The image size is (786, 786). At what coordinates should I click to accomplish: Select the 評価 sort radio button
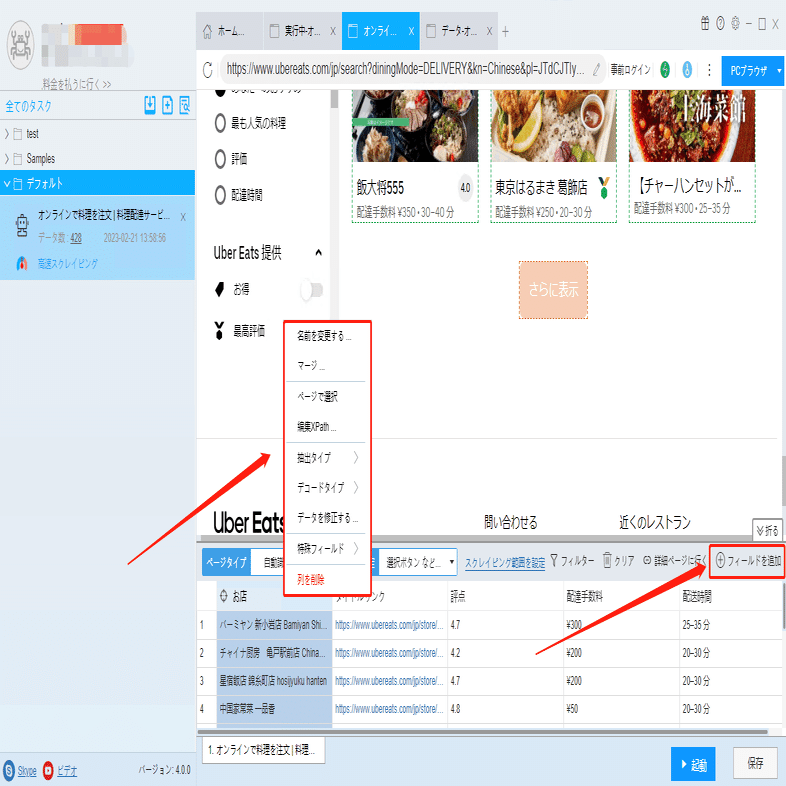point(220,159)
